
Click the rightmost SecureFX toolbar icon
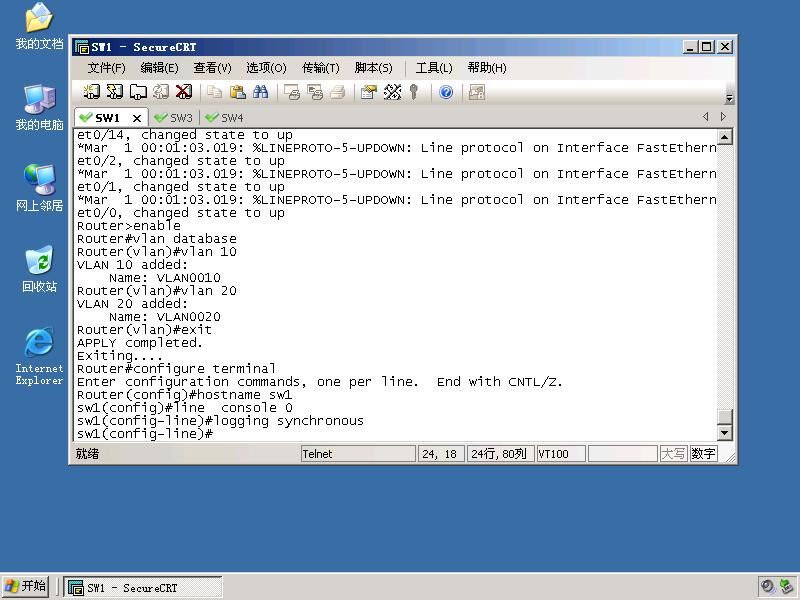pyautogui.click(x=477, y=92)
